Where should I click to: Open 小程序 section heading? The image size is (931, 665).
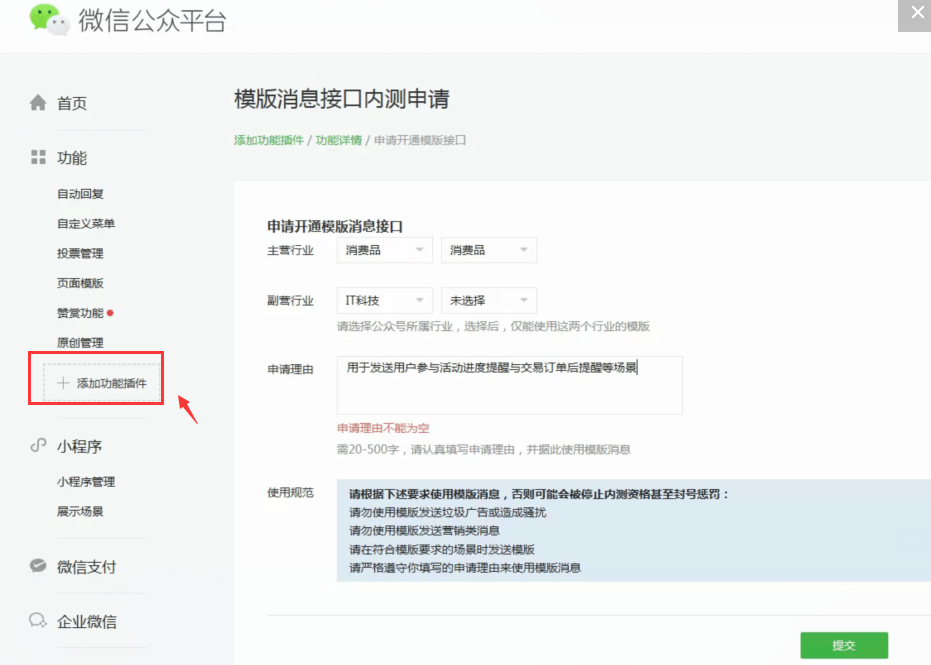coord(80,446)
